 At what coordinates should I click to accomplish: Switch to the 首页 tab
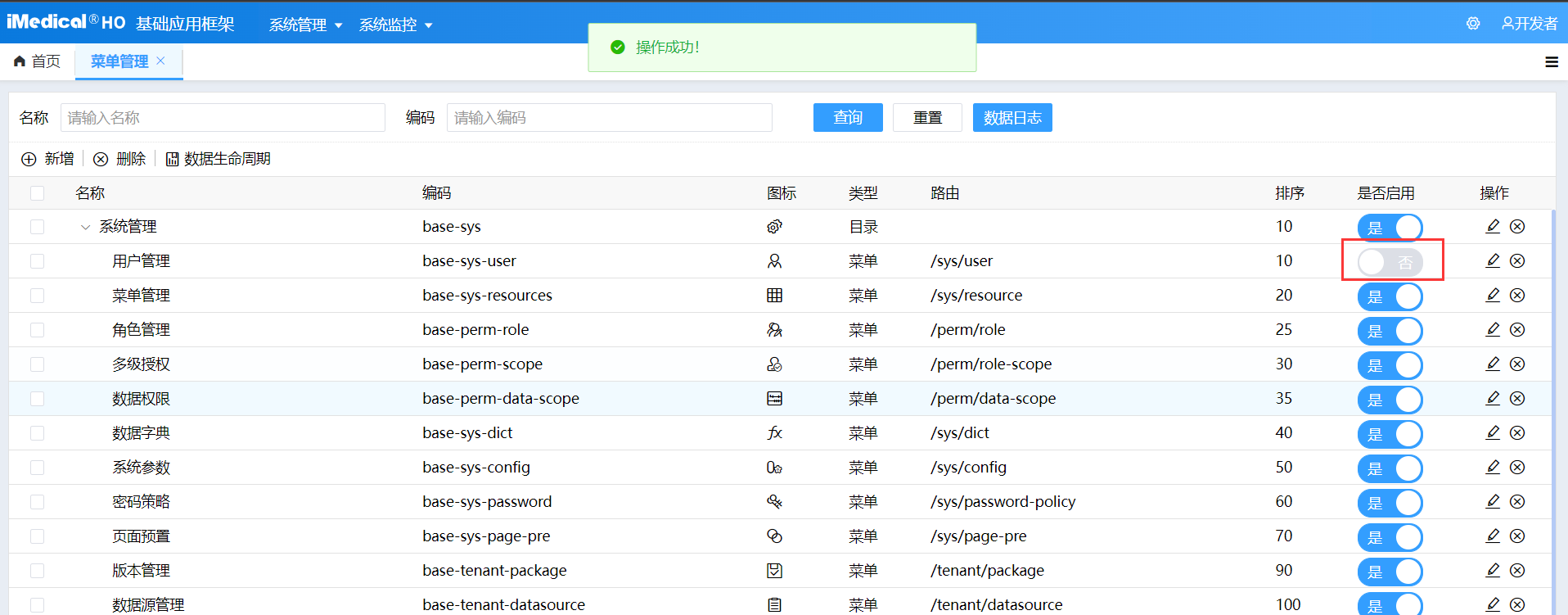click(x=38, y=61)
